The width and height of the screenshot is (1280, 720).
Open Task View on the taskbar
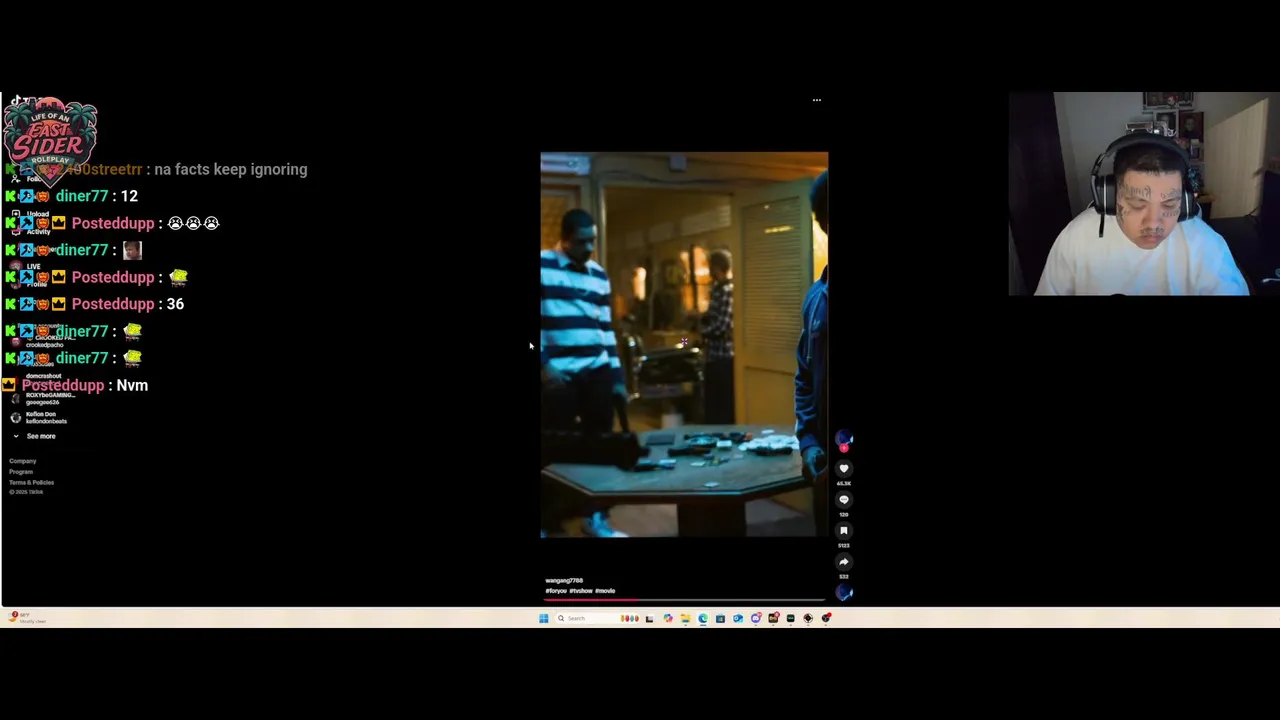(x=649, y=618)
